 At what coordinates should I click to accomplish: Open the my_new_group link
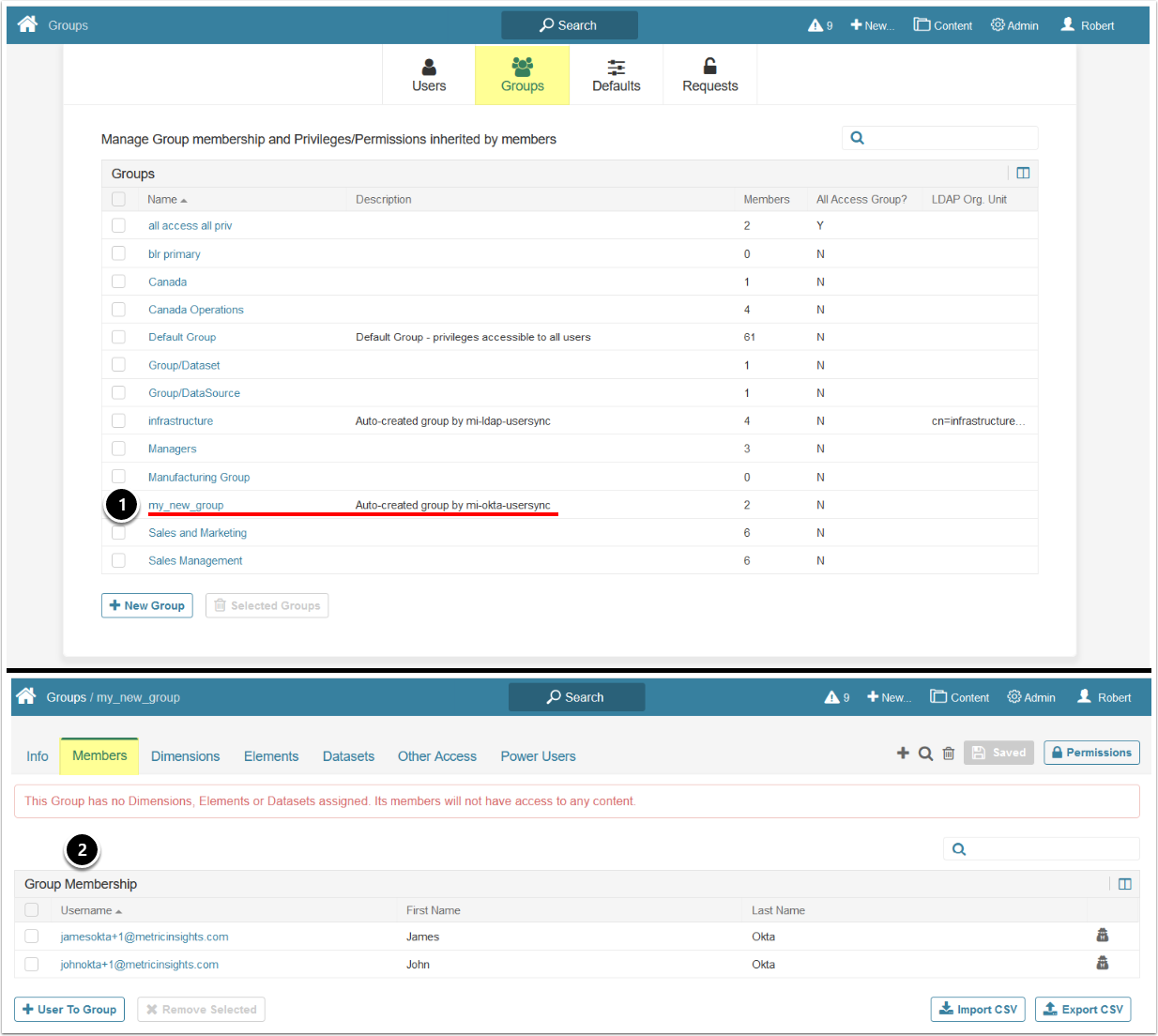[186, 505]
